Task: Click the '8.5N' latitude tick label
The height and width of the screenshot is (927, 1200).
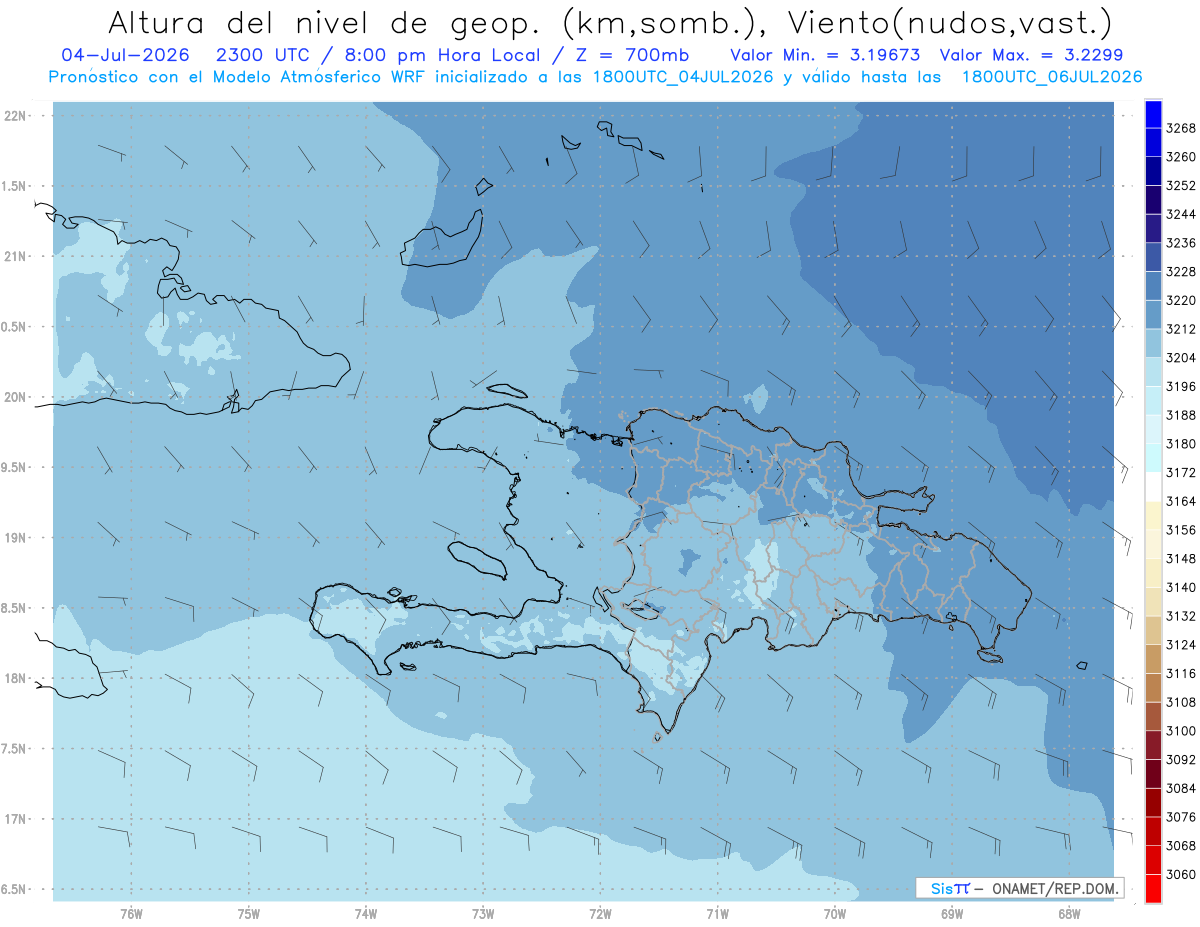Action: click(x=15, y=608)
